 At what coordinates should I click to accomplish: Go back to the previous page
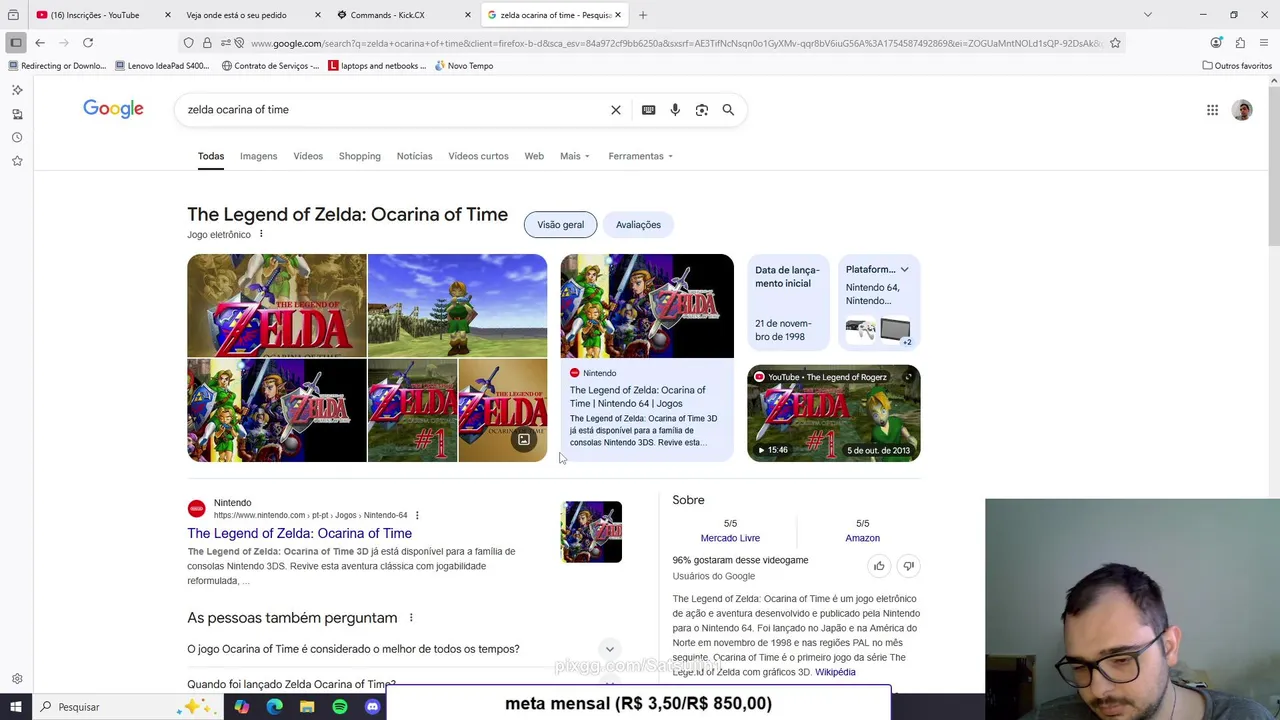[x=40, y=43]
